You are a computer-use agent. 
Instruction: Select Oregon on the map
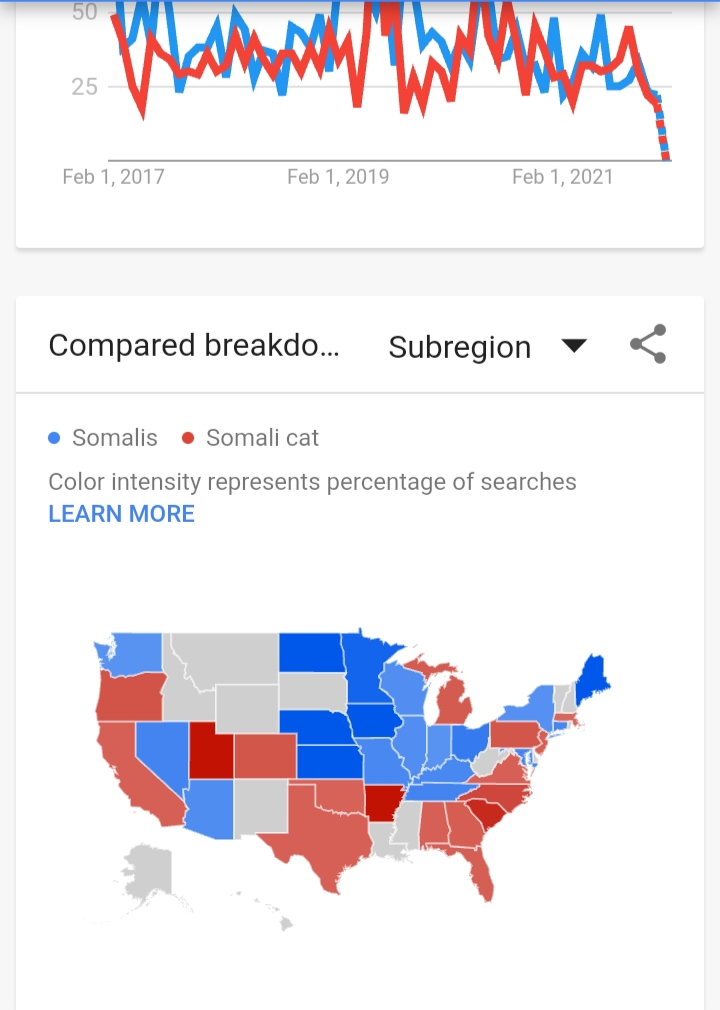coord(131,698)
